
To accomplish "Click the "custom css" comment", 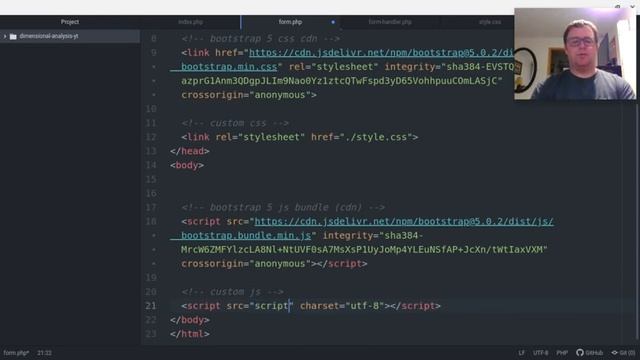I will click(235, 123).
